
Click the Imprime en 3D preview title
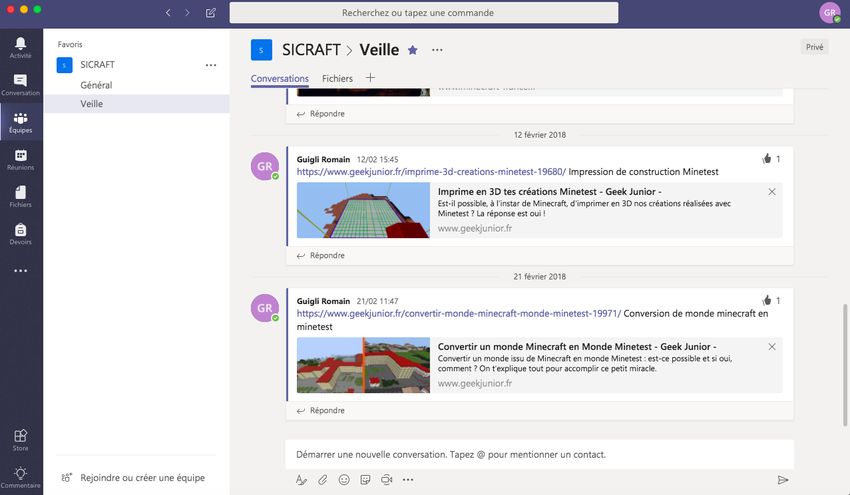pyautogui.click(x=549, y=192)
